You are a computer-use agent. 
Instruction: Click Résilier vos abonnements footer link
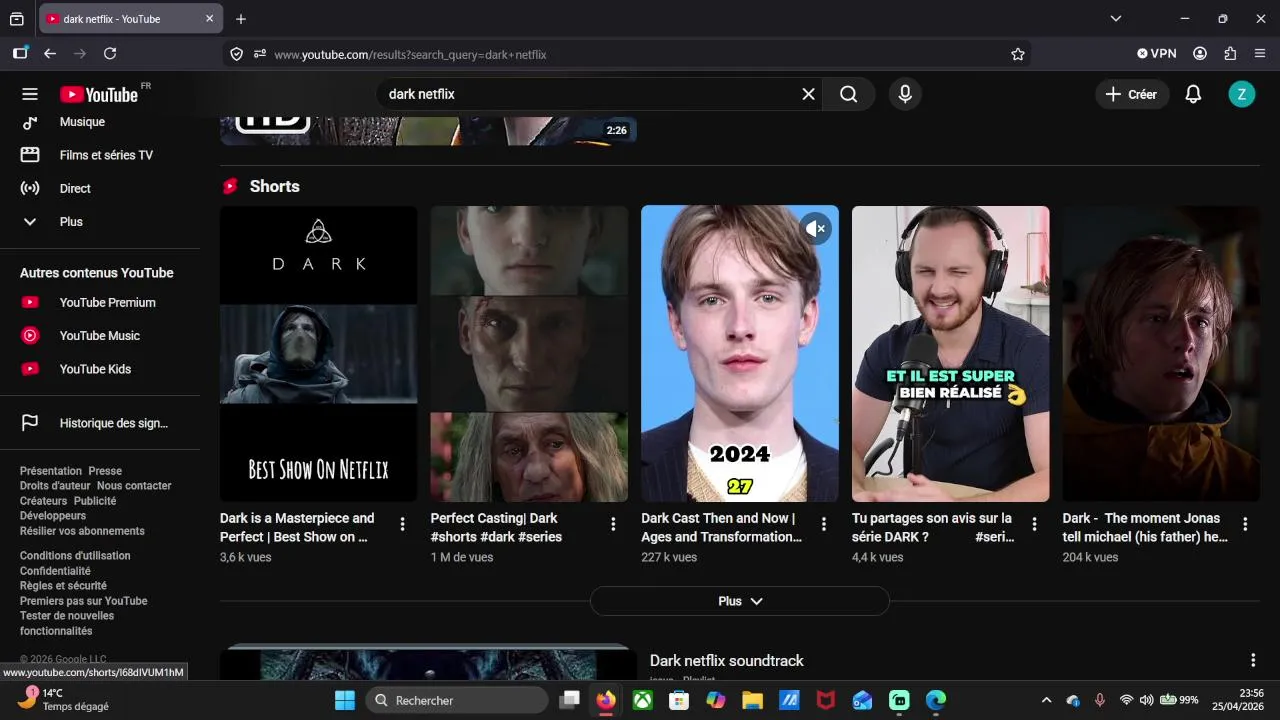tap(82, 531)
